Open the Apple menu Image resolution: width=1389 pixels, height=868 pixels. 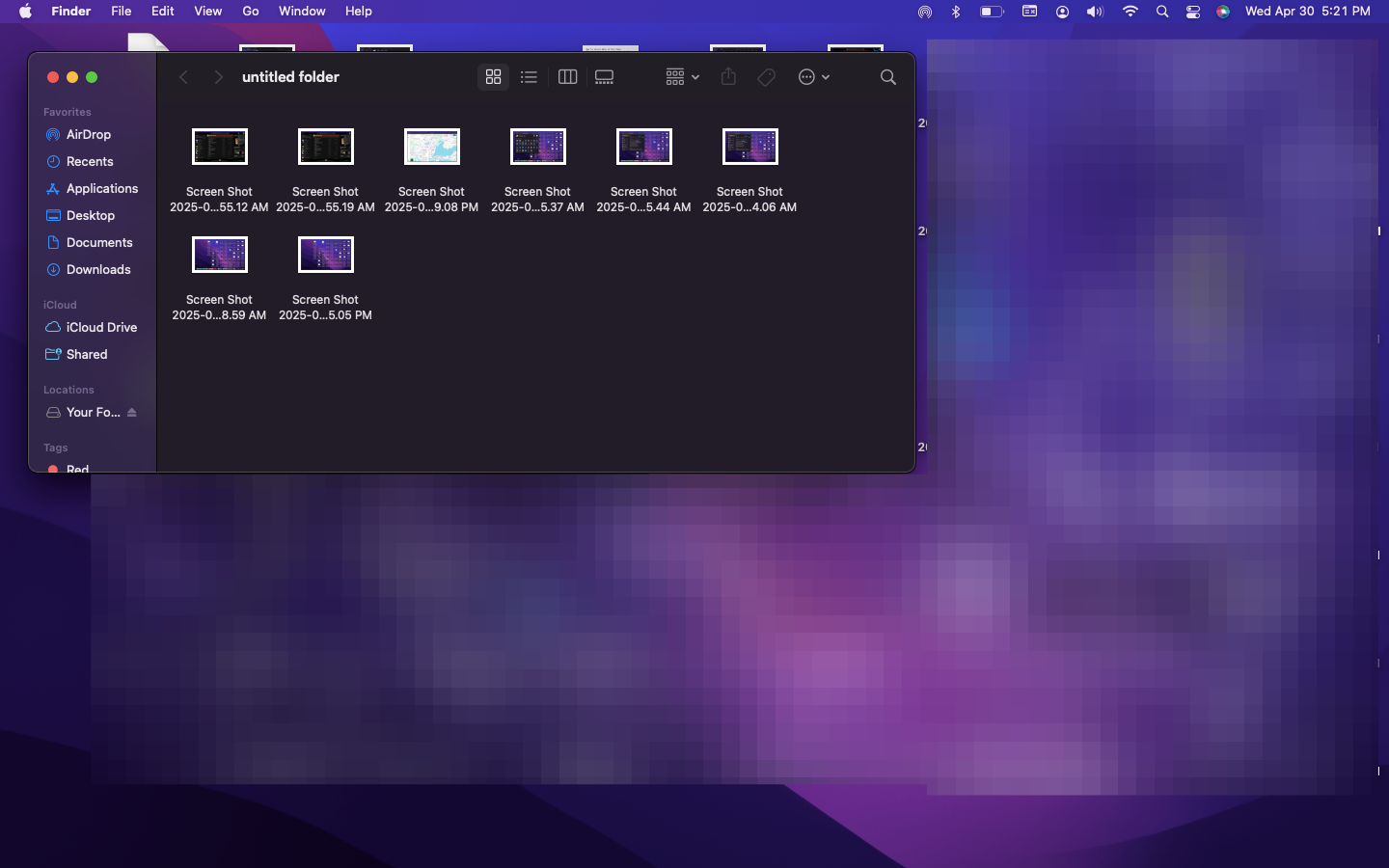coord(25,12)
